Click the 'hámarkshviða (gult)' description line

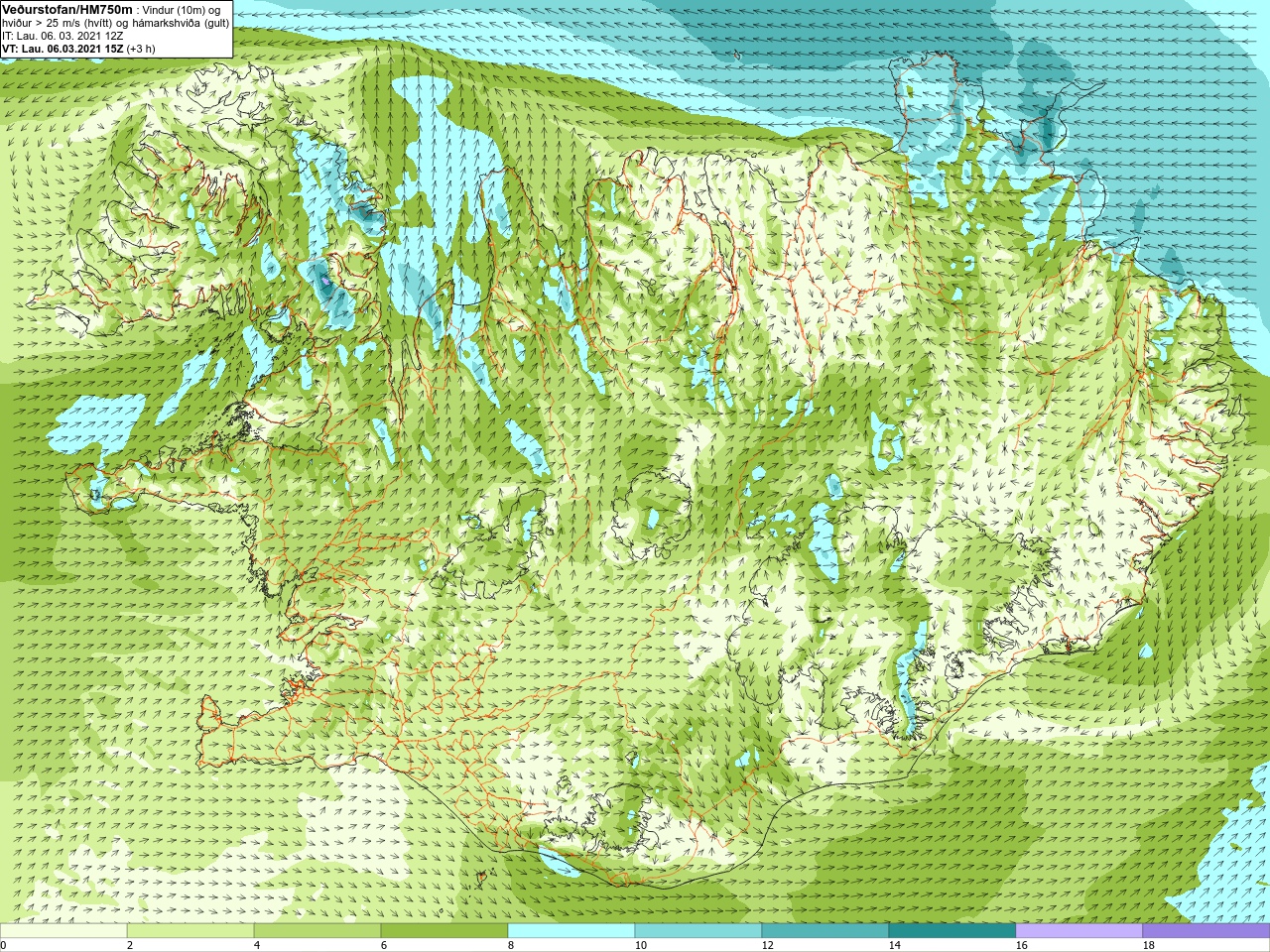tap(116, 22)
